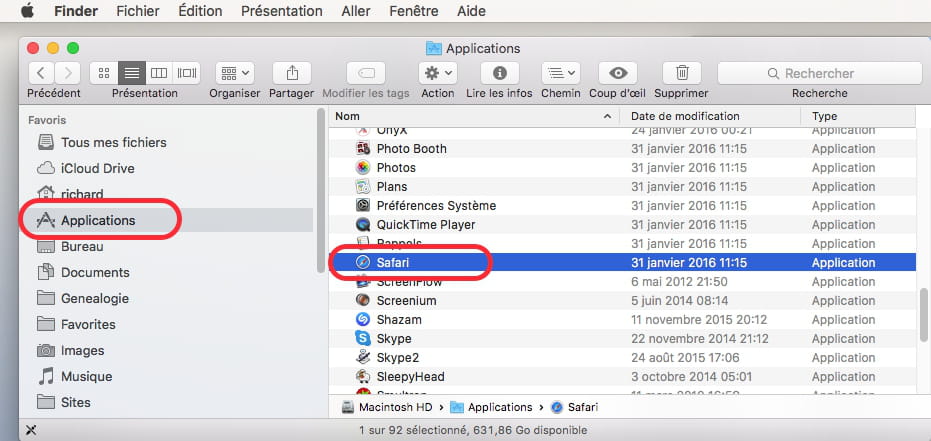
Task: Click the Supprimer trash button
Action: 682,73
